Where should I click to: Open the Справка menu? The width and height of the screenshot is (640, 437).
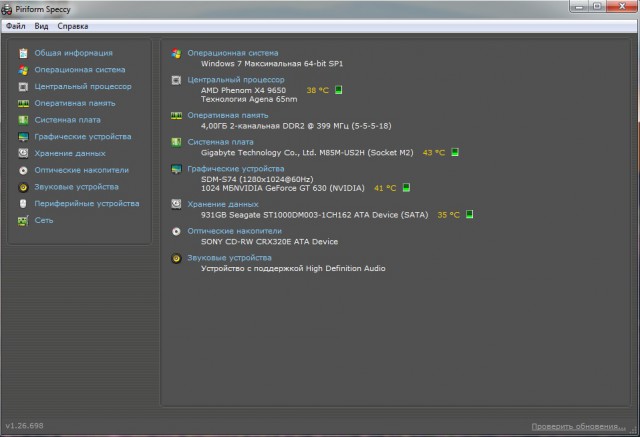click(73, 26)
